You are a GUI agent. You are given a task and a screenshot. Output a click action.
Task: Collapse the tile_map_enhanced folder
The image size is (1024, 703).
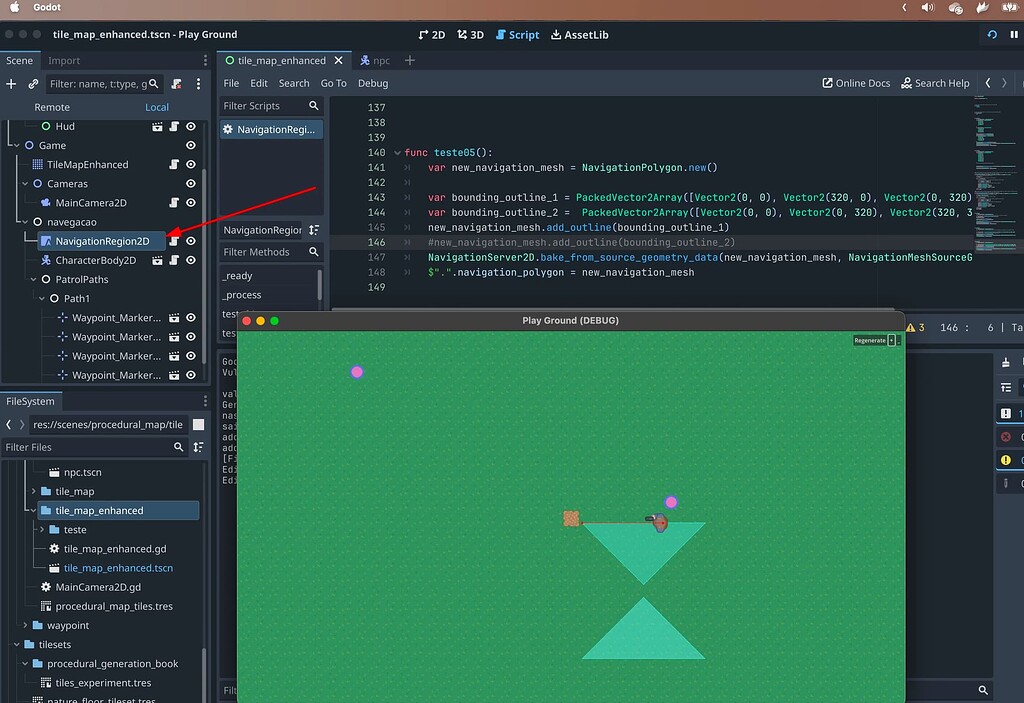pyautogui.click(x=33, y=510)
